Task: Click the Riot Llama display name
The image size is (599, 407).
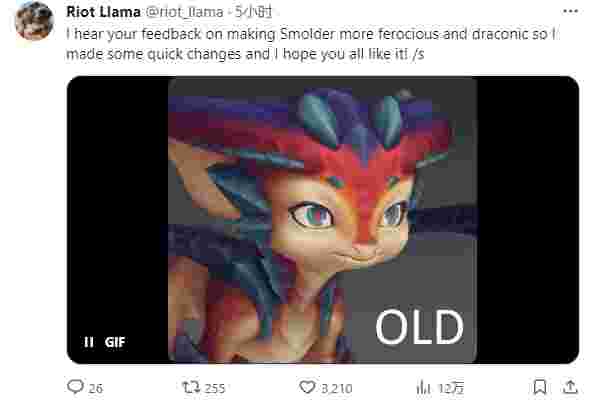Action: click(103, 12)
